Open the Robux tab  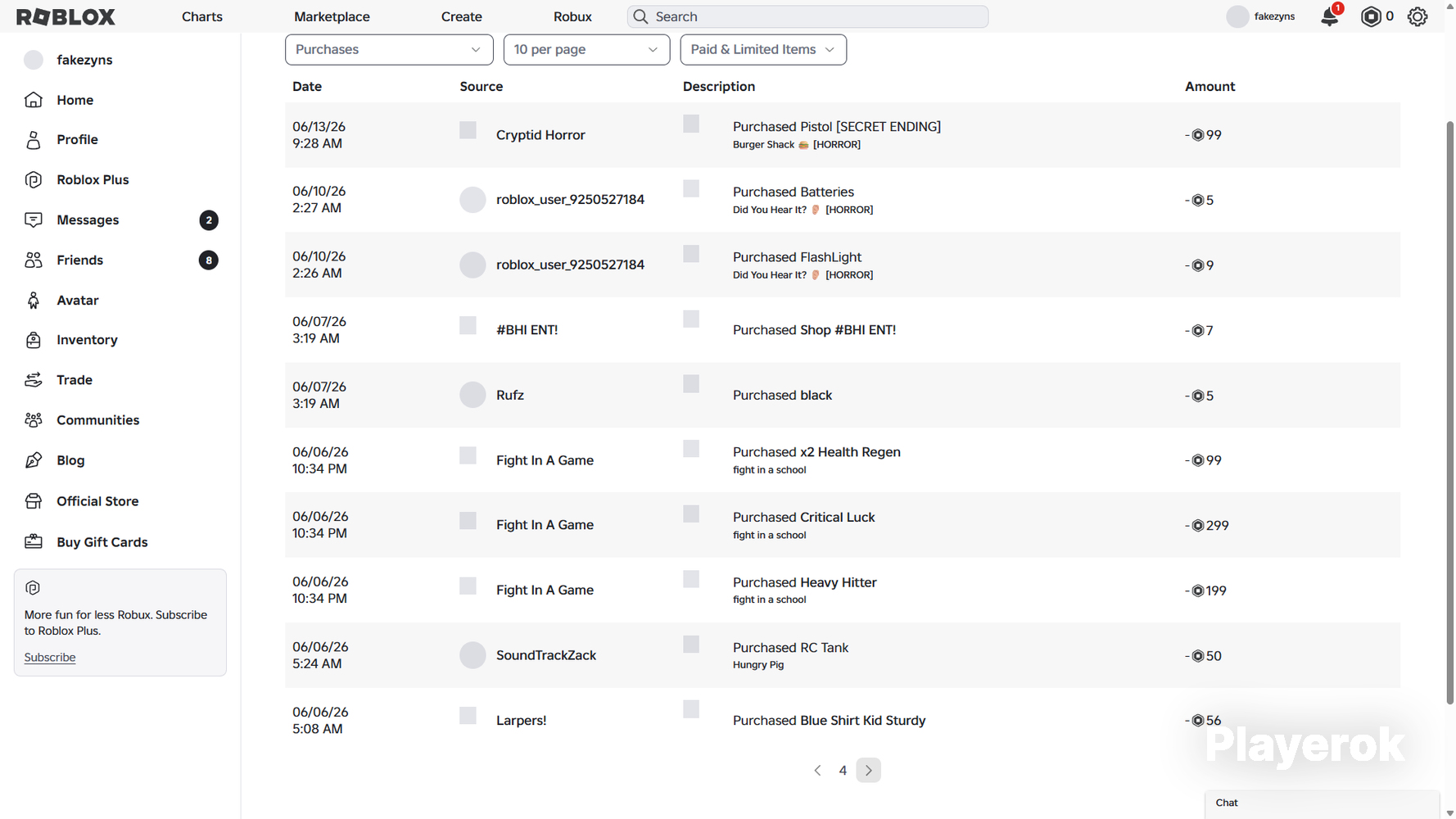click(572, 16)
